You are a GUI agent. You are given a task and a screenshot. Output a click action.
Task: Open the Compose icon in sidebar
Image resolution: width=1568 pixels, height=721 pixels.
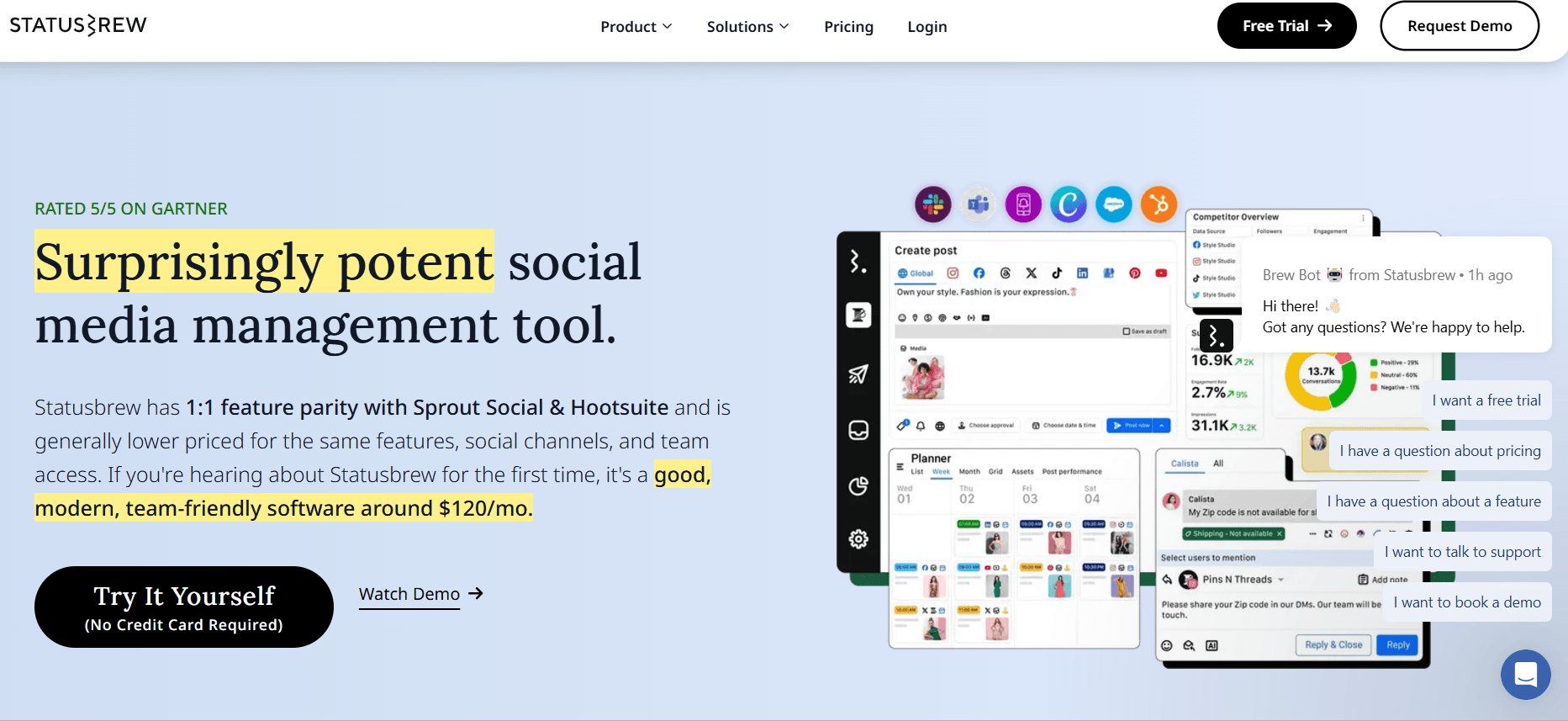[x=858, y=315]
